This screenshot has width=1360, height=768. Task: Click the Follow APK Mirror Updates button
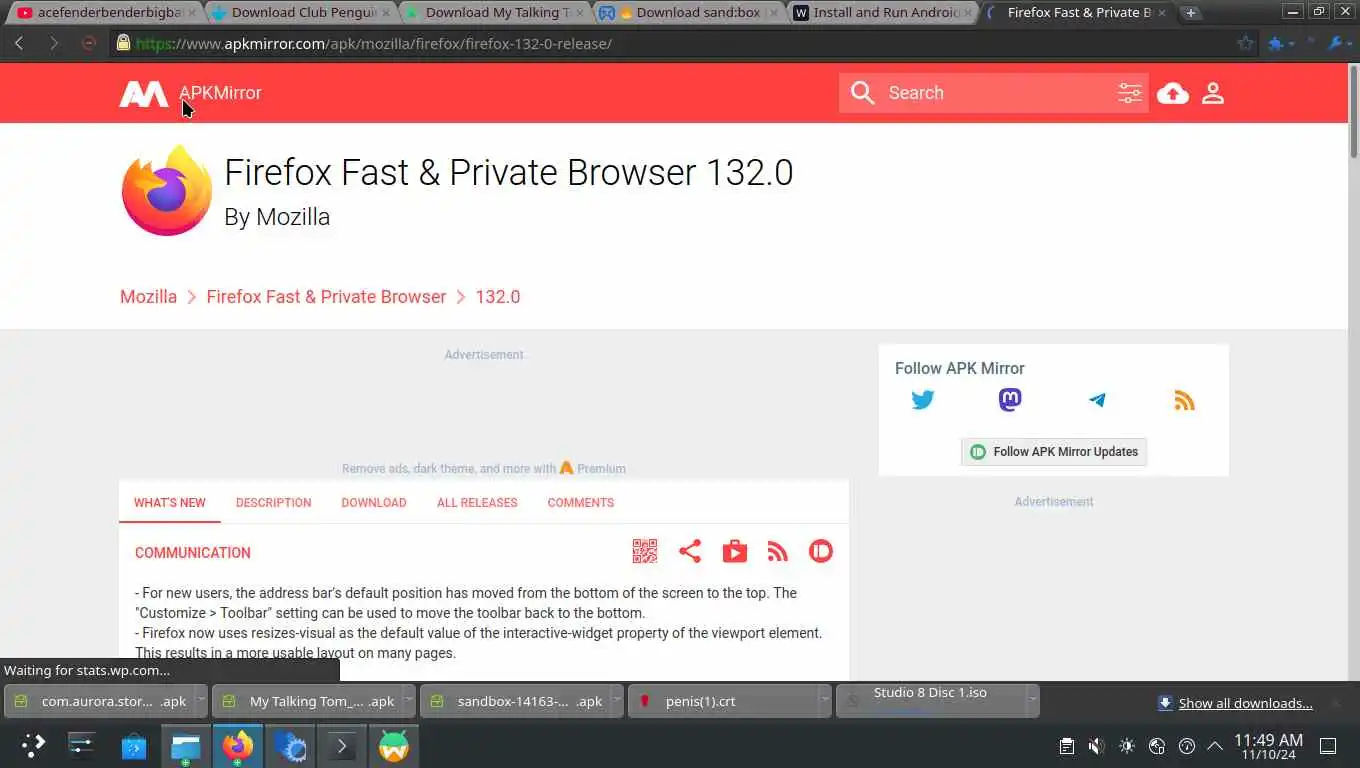pos(1054,452)
